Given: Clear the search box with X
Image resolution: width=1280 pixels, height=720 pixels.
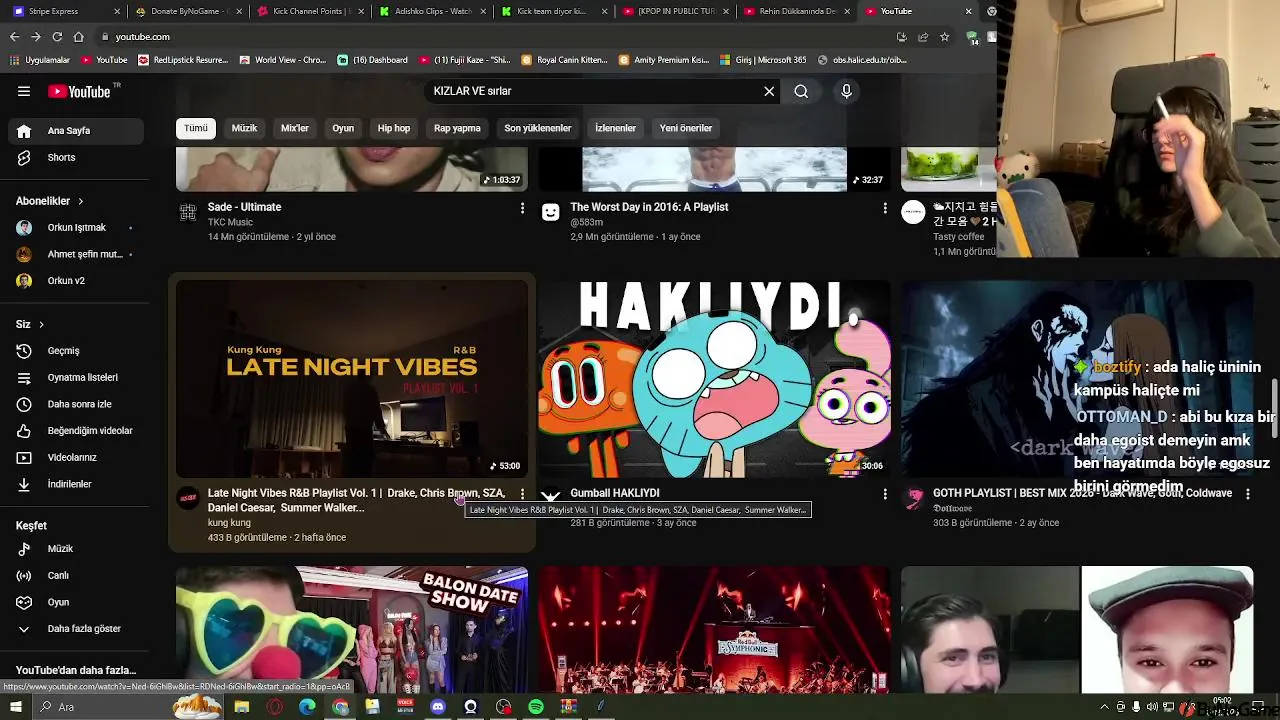Looking at the screenshot, I should point(769,91).
